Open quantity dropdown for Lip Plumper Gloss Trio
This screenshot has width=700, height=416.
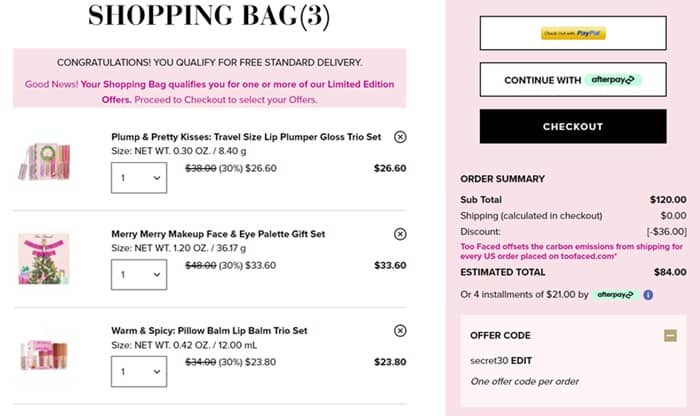tap(138, 178)
